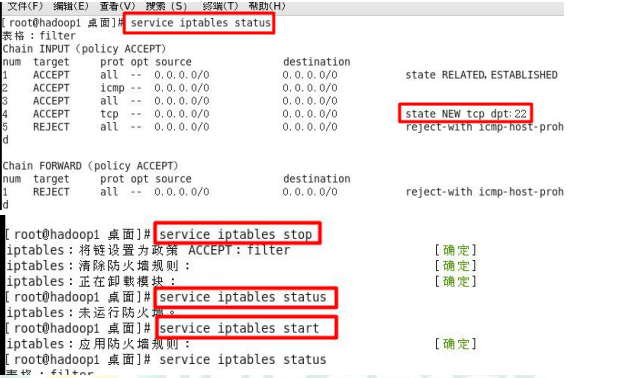Click '将链设置为政策 ACCEPT：filter' output line
The image size is (636, 378).
click(x=185, y=250)
